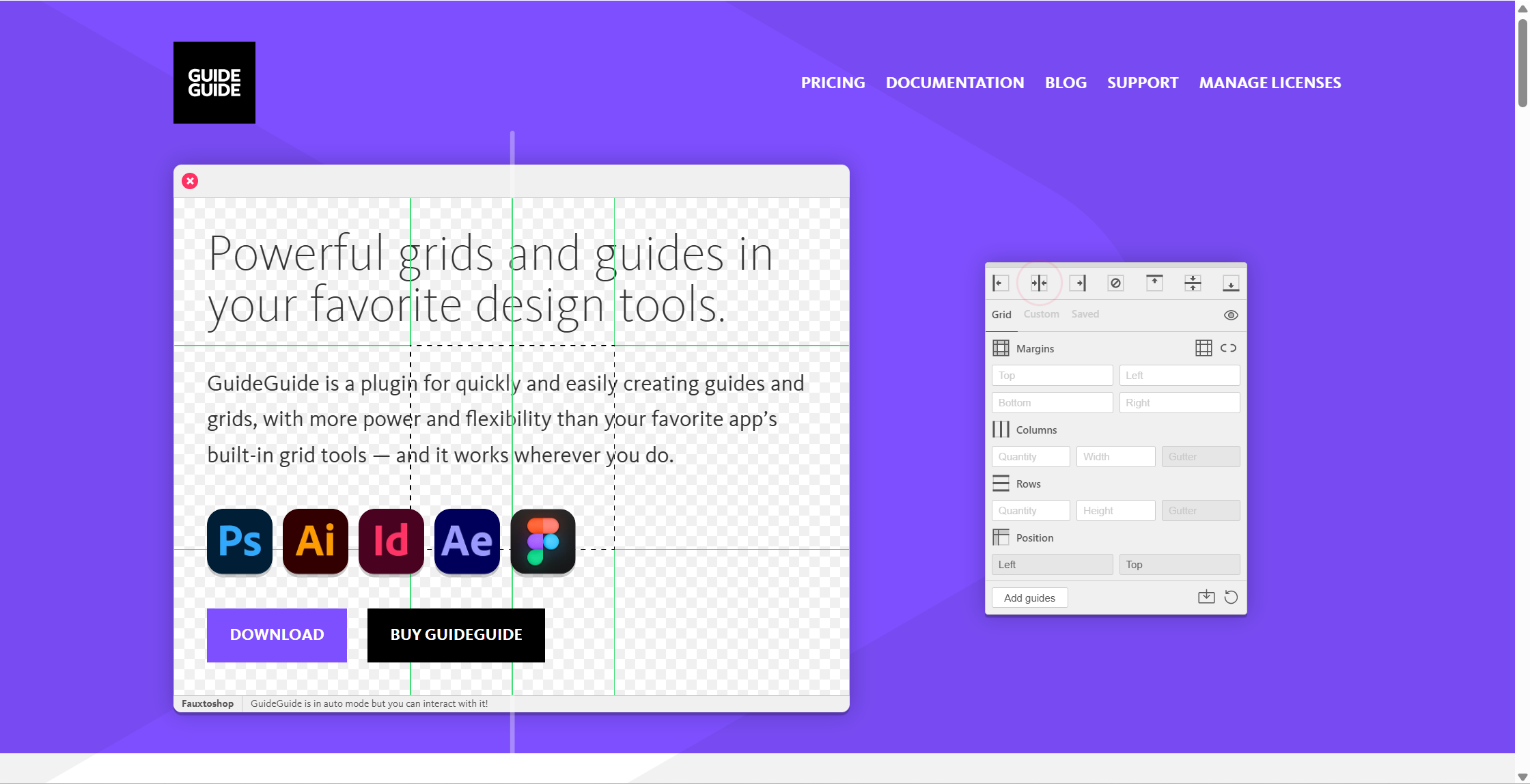Viewport: 1530px width, 784px height.
Task: Click the Columns Quantity input field
Action: pos(1030,456)
